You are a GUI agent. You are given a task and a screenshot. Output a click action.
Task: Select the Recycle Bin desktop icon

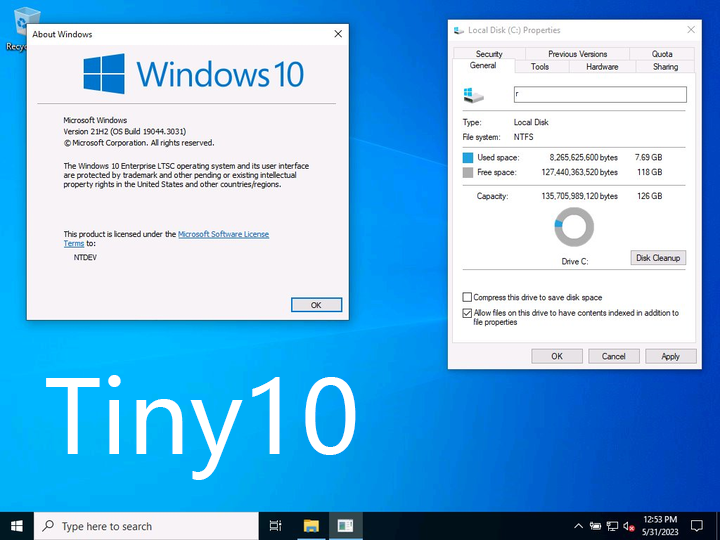pos(19,28)
